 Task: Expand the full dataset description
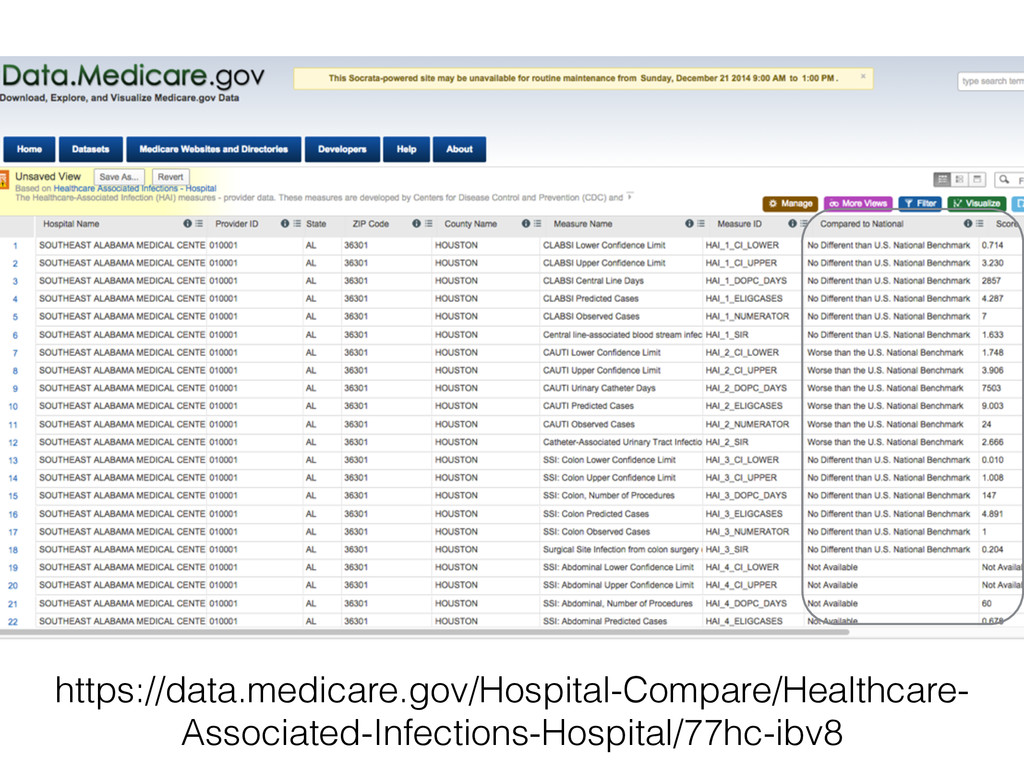tap(630, 196)
